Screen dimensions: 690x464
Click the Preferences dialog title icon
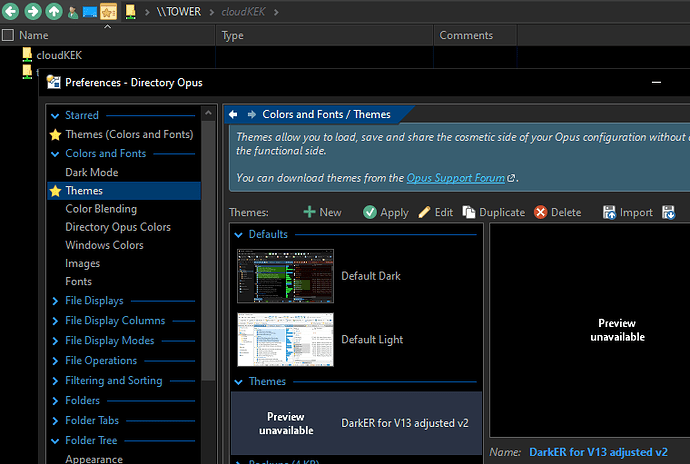[x=54, y=82]
